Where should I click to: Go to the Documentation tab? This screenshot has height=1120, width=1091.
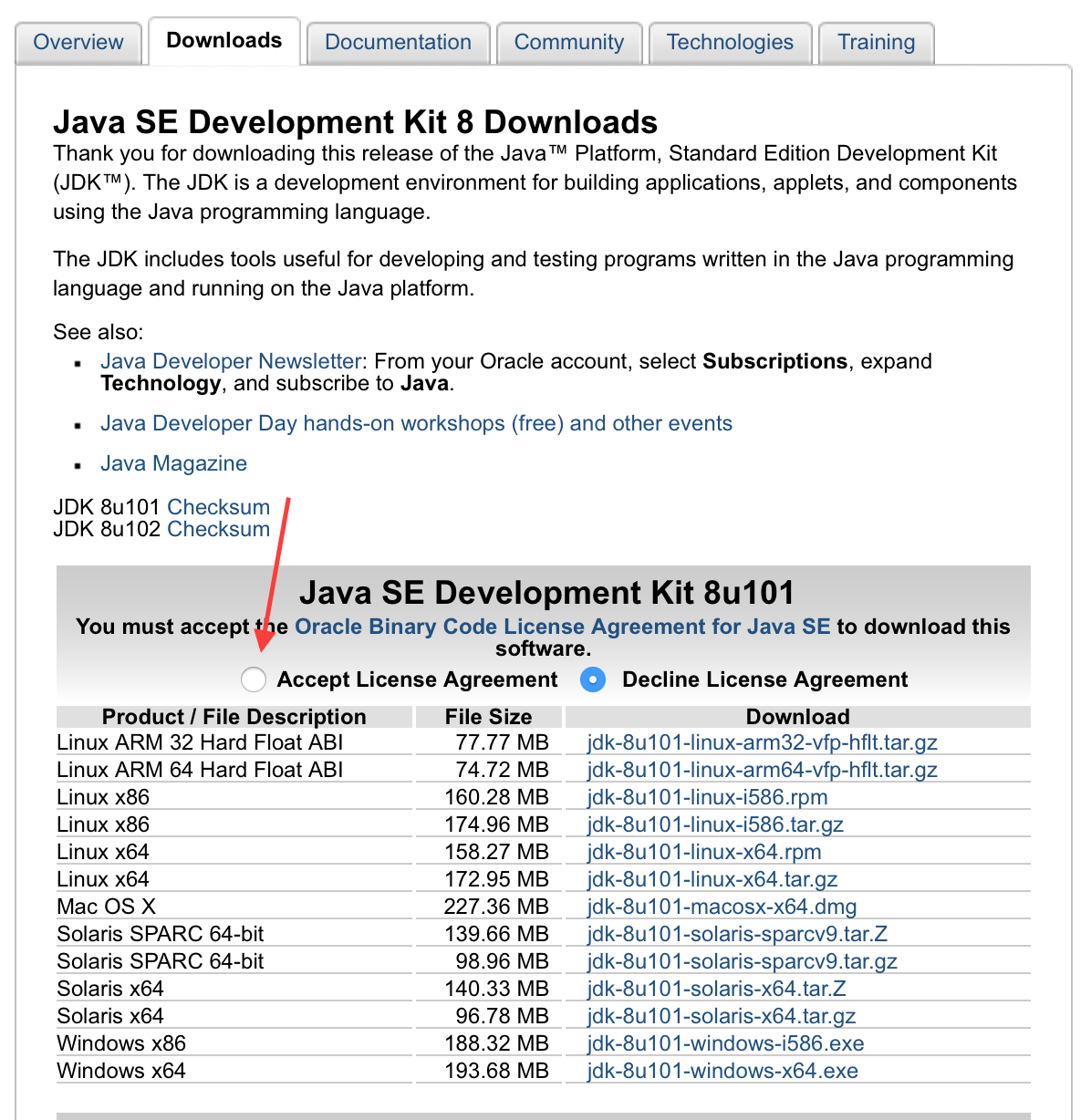click(398, 42)
